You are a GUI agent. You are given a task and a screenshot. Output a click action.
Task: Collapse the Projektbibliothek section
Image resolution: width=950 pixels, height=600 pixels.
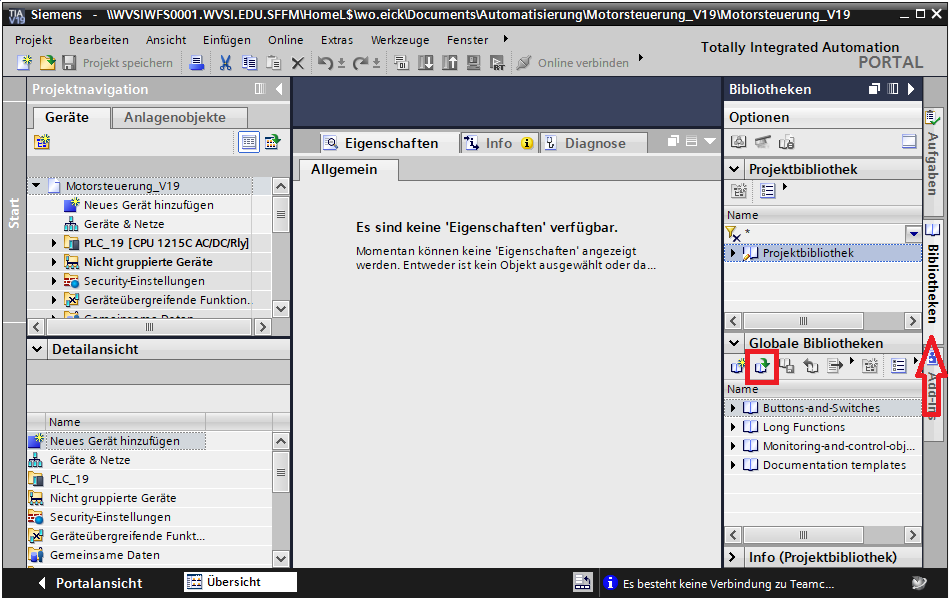click(x=734, y=169)
